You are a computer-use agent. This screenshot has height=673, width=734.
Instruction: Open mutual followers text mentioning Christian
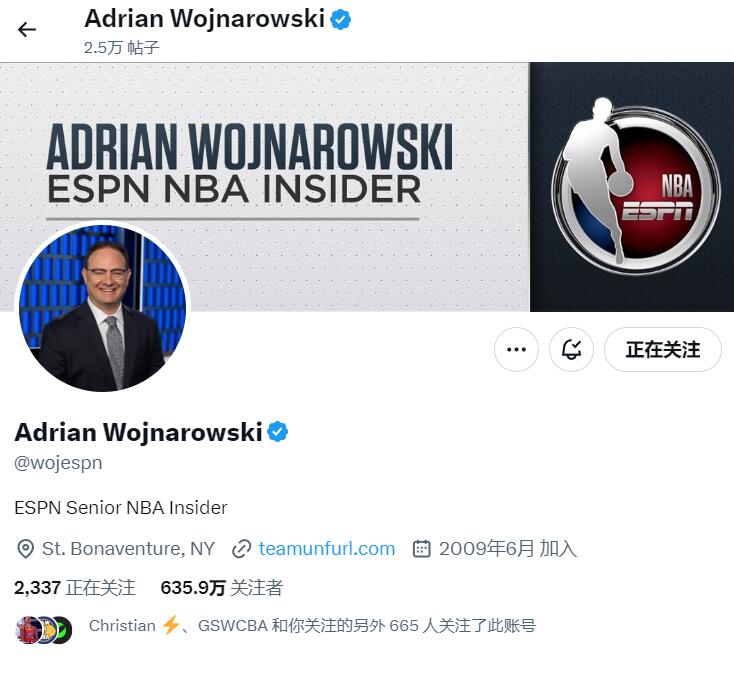(312, 626)
